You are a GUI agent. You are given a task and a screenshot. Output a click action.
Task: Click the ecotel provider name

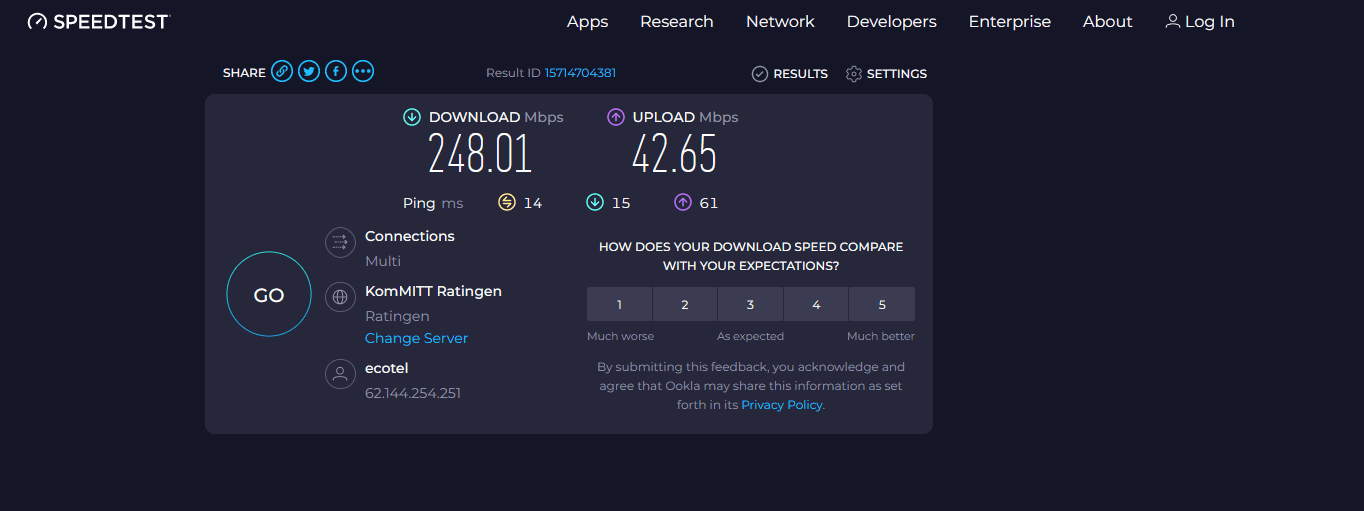[387, 368]
